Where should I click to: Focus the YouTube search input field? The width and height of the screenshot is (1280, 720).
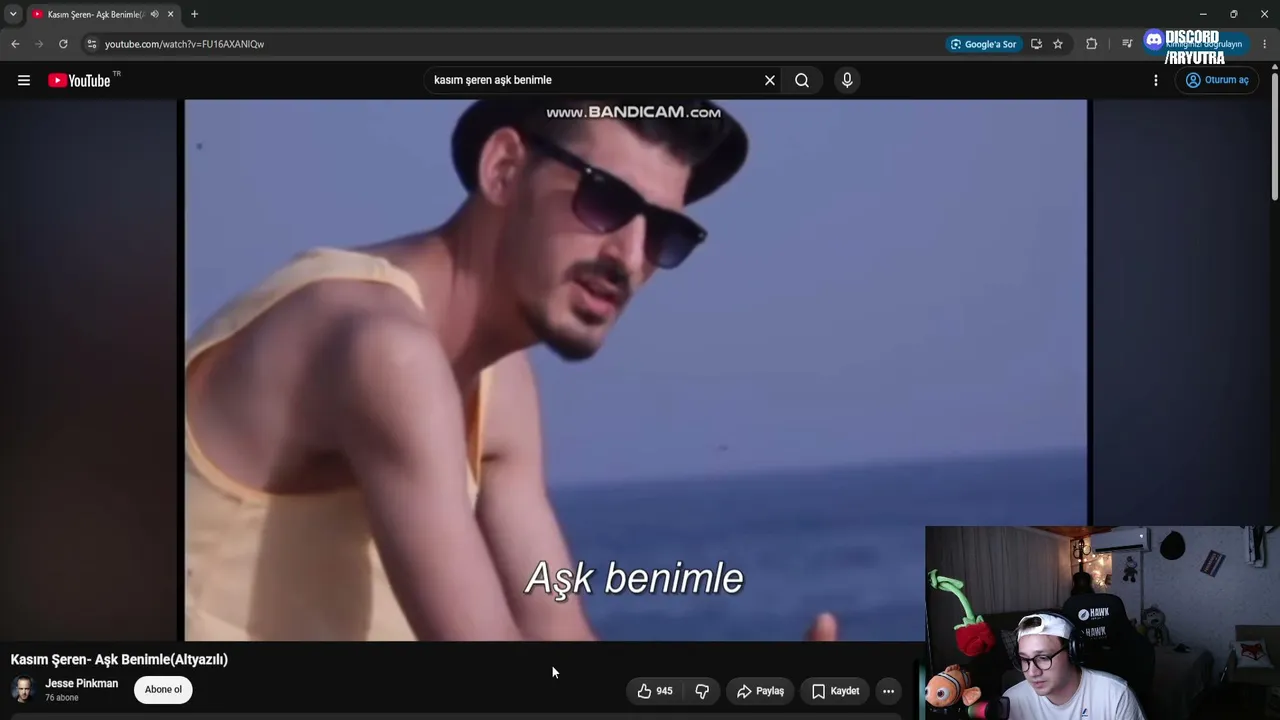592,80
